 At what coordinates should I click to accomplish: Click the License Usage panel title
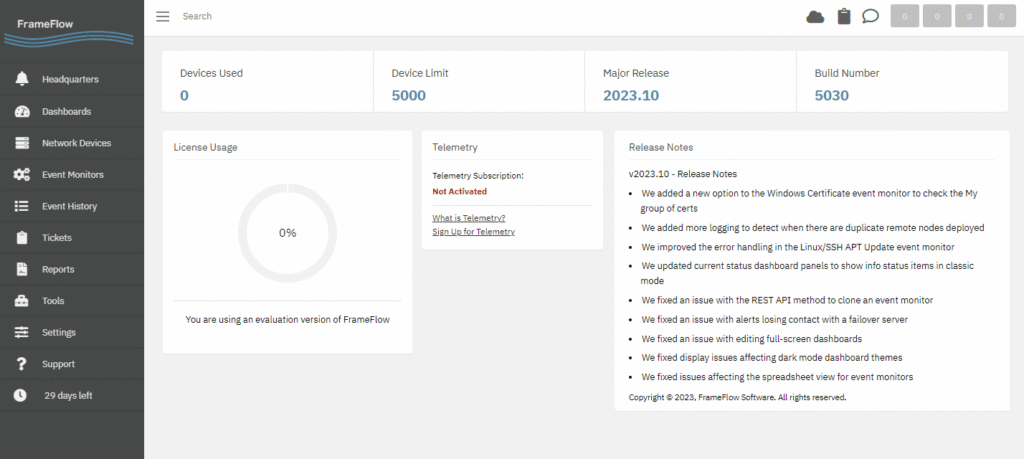205,147
